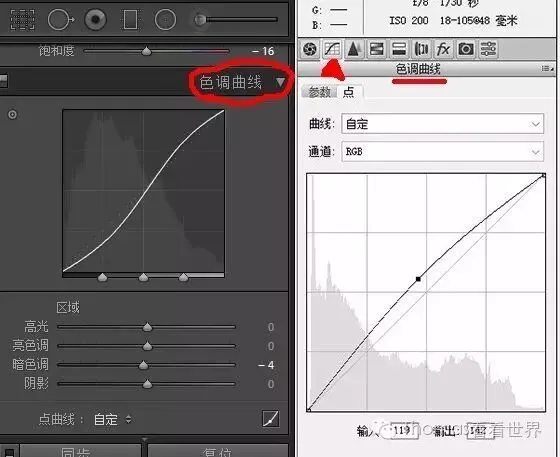Open the Camera Calibration panel icon
Screen dimensions: 560x457
(466, 49)
